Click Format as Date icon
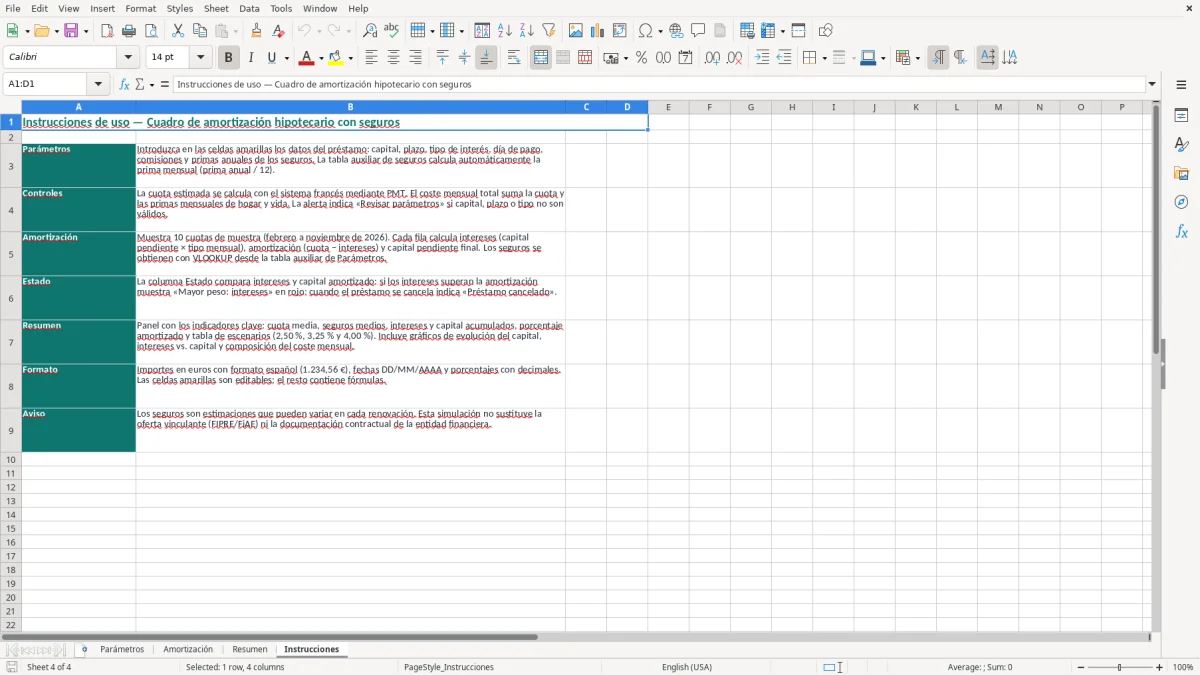1200x675 pixels. (x=686, y=58)
